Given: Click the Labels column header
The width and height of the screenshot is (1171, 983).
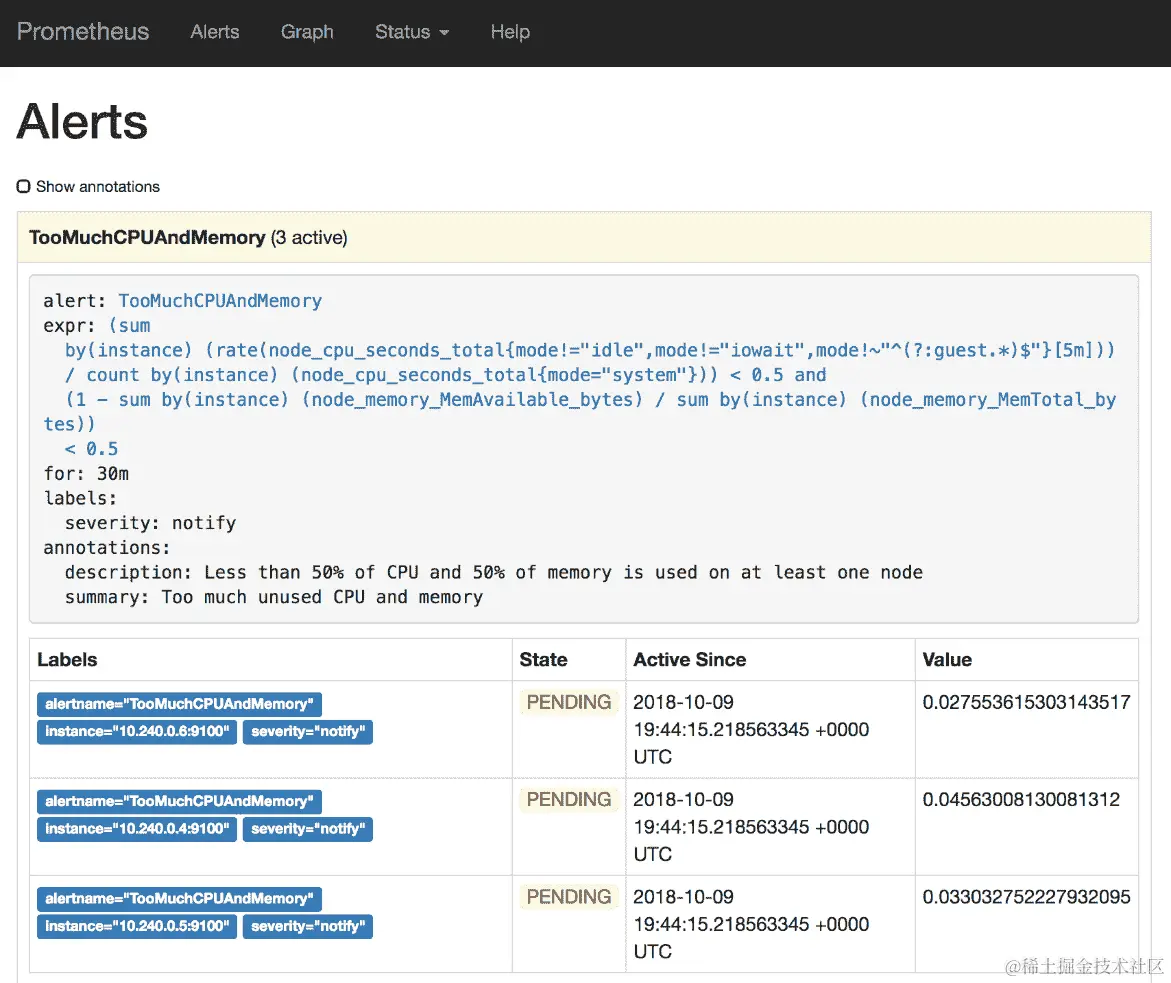Looking at the screenshot, I should coord(68,660).
